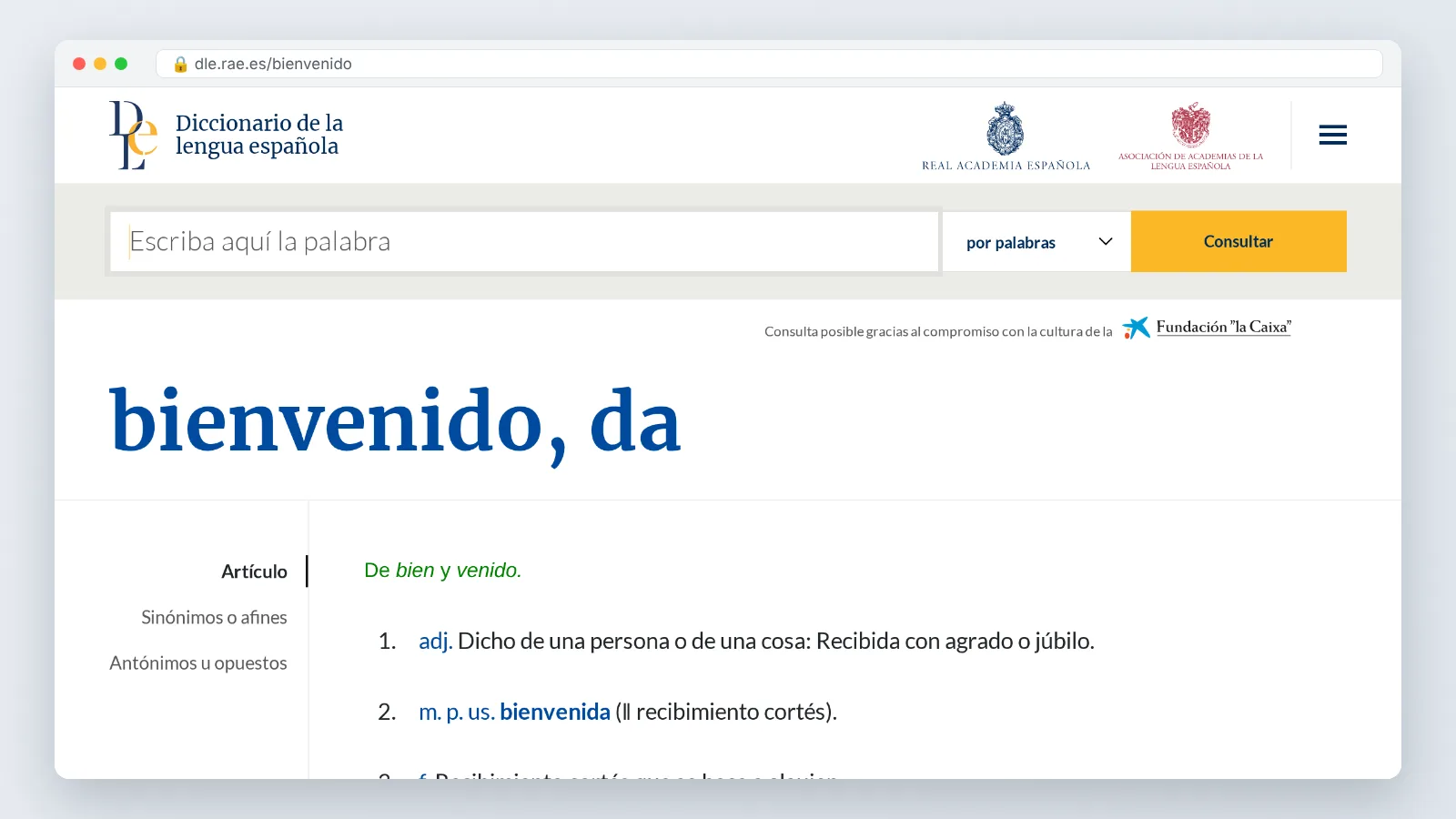Open the Real Academia Española emblem link

coord(1006,136)
